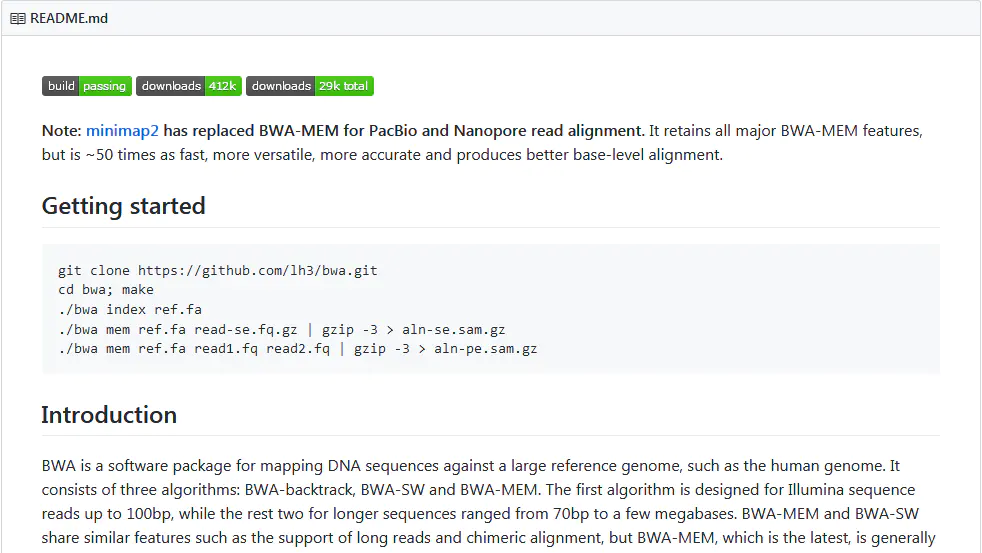
Task: Click the 'cd bwa; make' code line
Action: click(106, 289)
